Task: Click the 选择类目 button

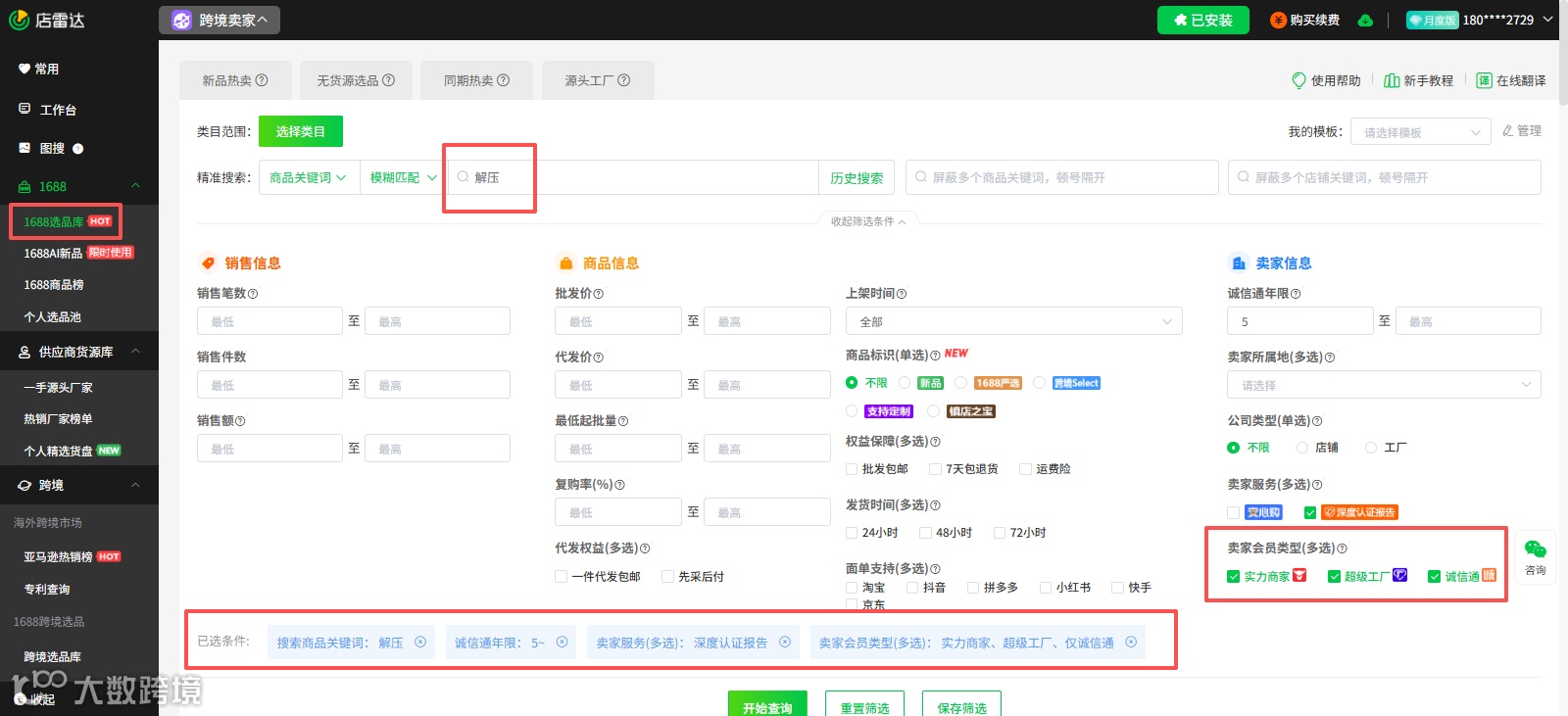Action: pyautogui.click(x=301, y=131)
